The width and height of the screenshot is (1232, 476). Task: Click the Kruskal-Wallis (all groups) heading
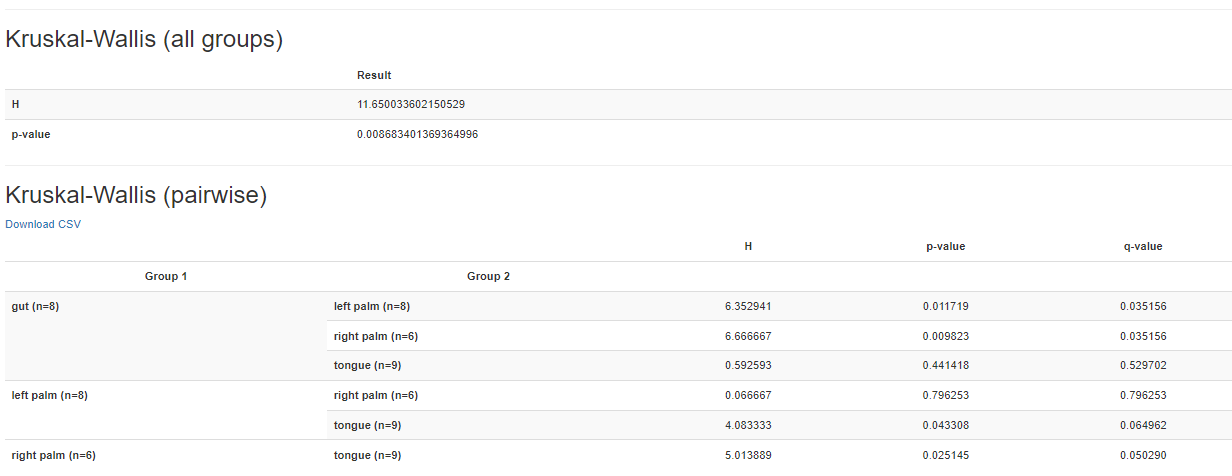144,40
